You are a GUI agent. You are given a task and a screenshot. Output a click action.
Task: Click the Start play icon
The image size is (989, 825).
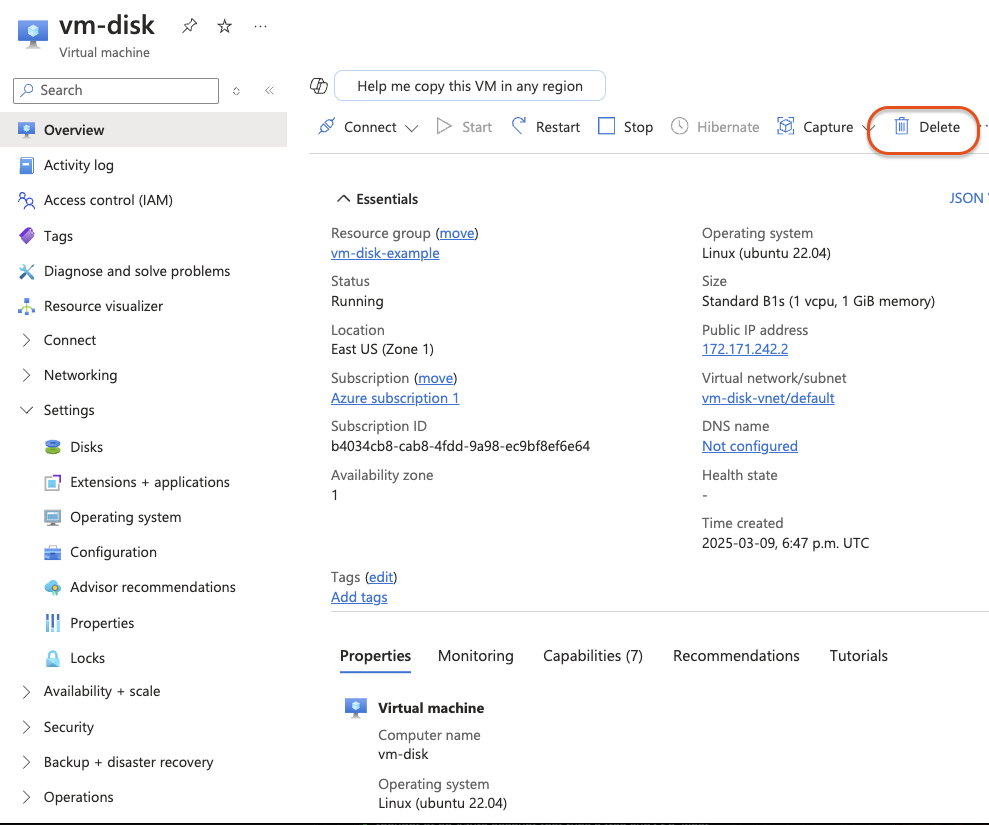pos(444,126)
